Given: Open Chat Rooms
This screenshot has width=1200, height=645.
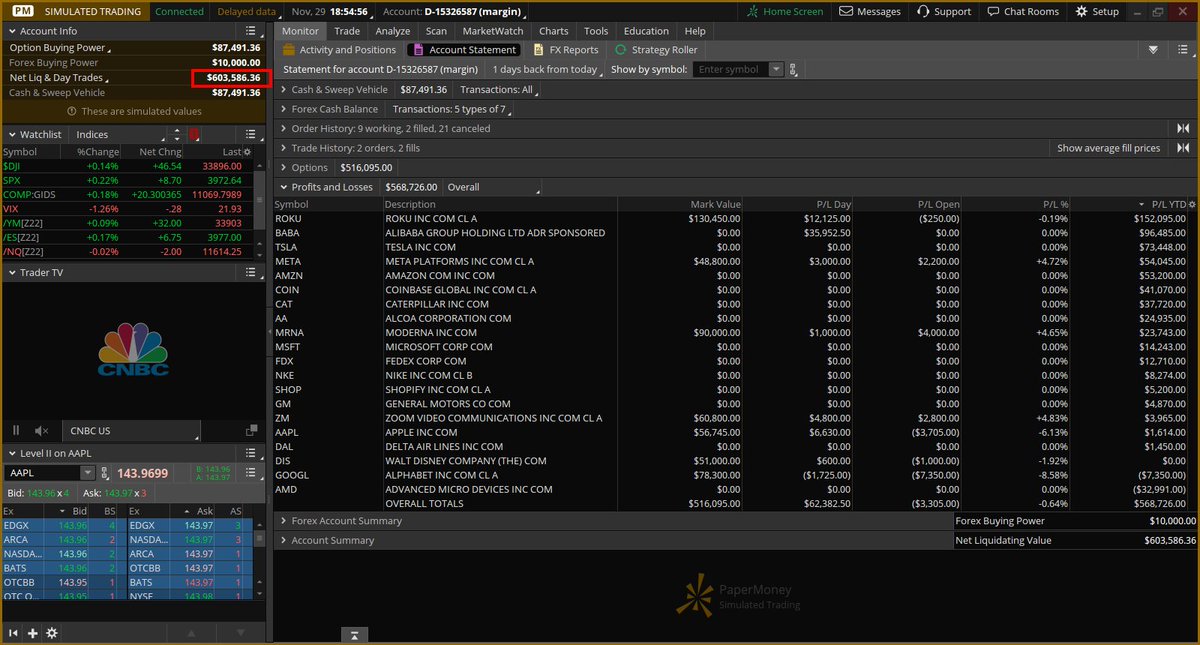Looking at the screenshot, I should (x=1022, y=11).
